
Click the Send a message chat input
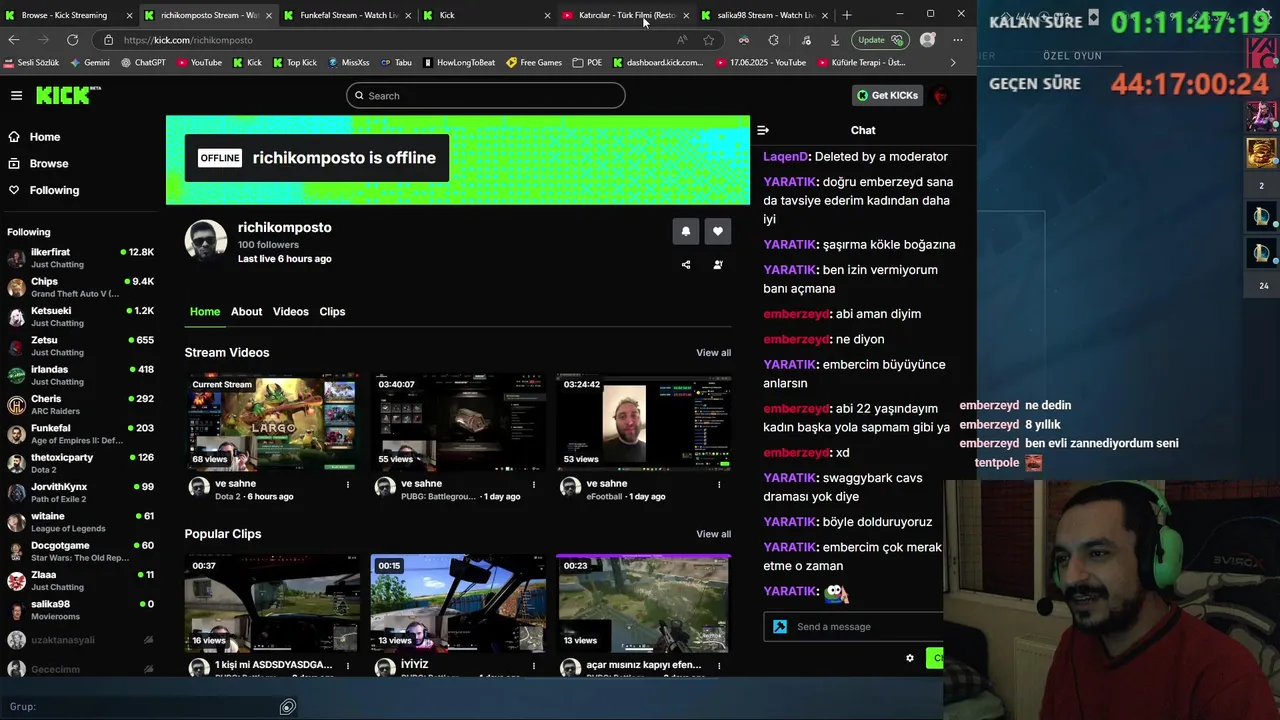point(852,627)
